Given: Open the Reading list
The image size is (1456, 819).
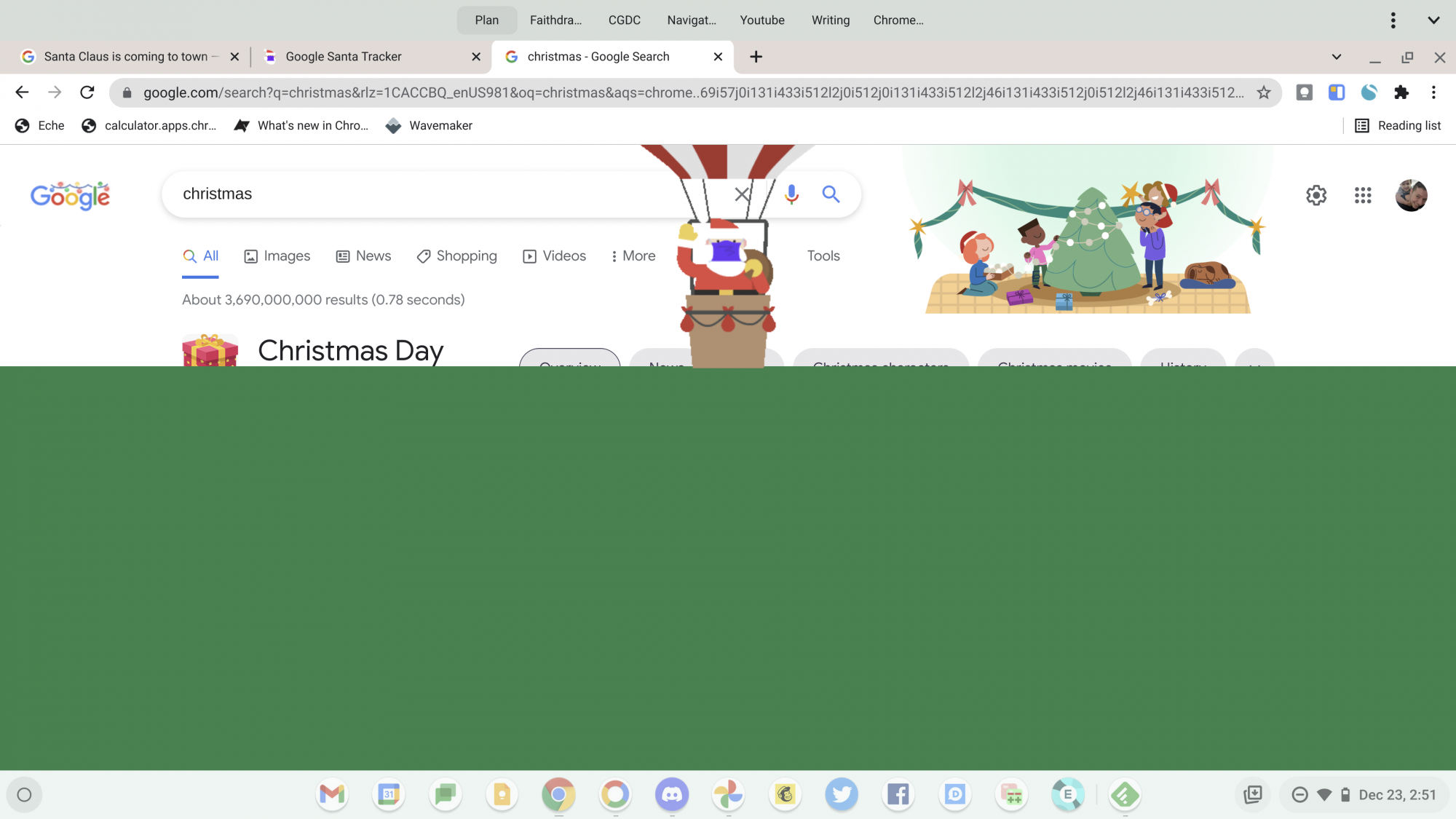Looking at the screenshot, I should click(x=1397, y=125).
